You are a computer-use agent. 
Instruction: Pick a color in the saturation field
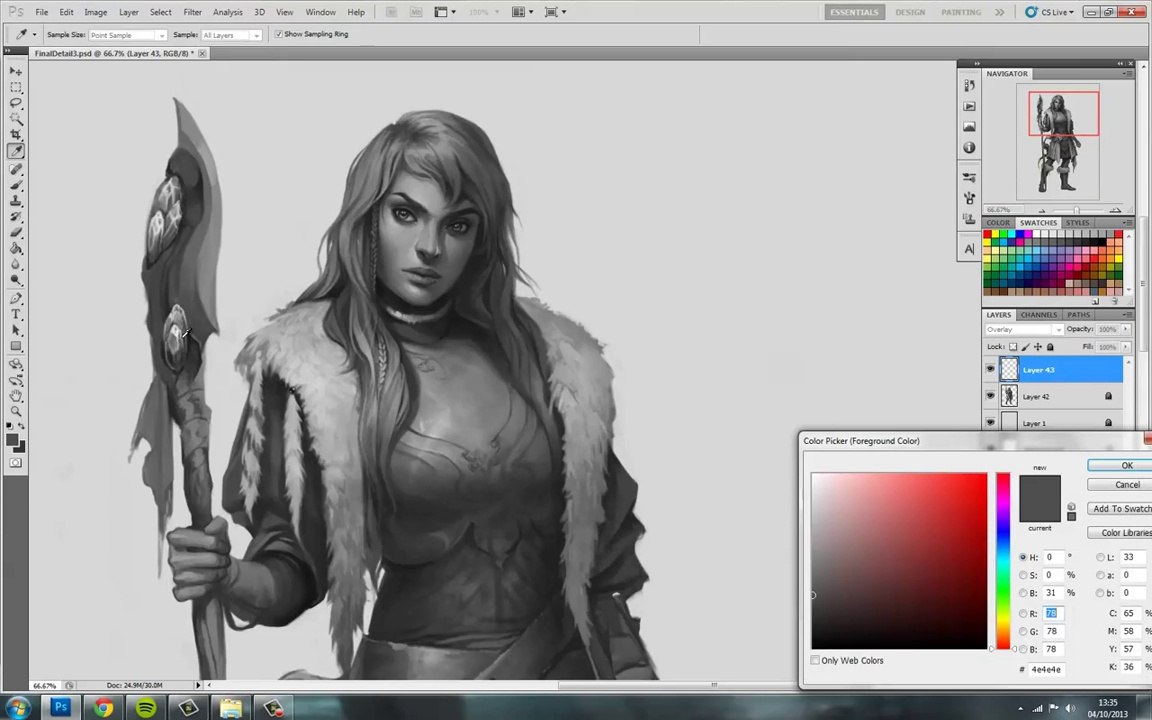[899, 561]
